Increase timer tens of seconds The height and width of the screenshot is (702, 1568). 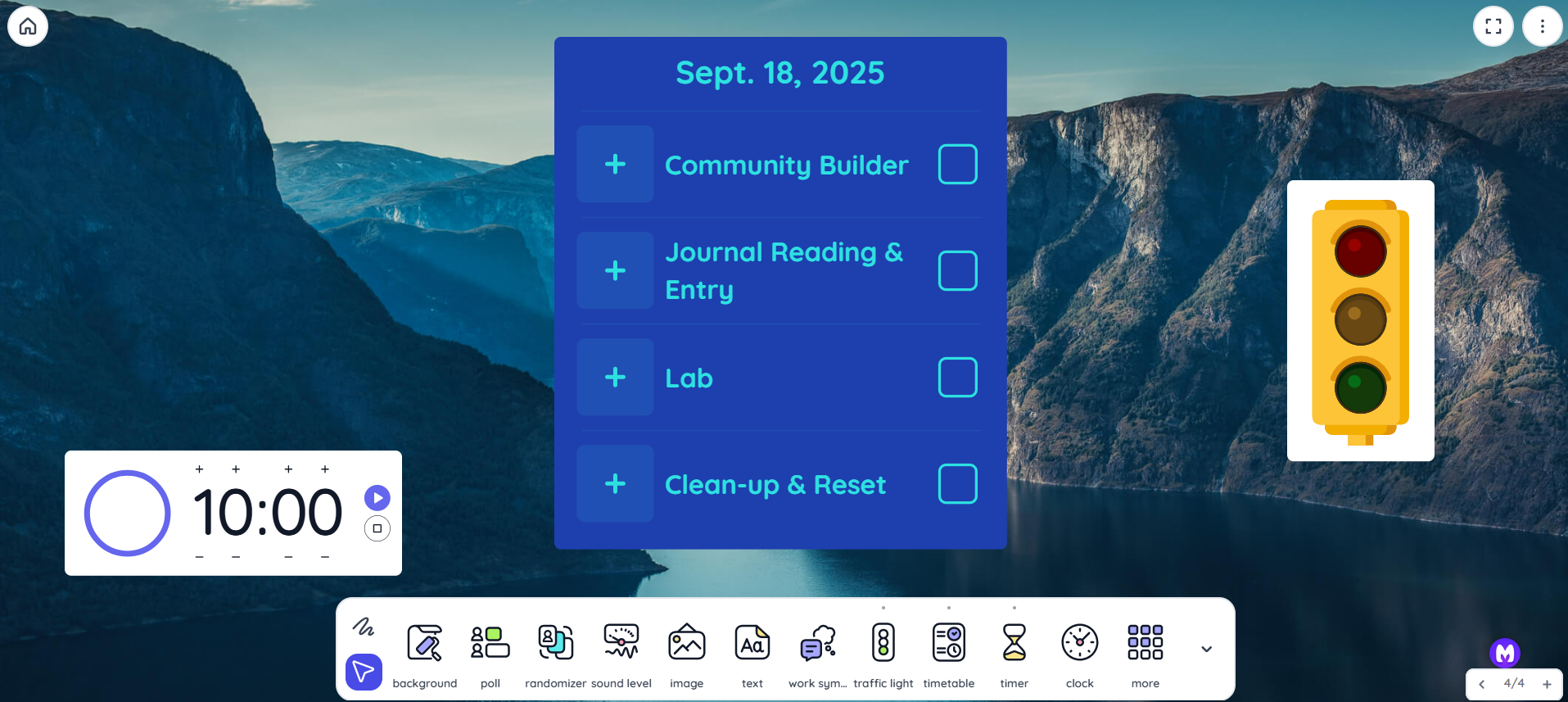click(x=288, y=469)
